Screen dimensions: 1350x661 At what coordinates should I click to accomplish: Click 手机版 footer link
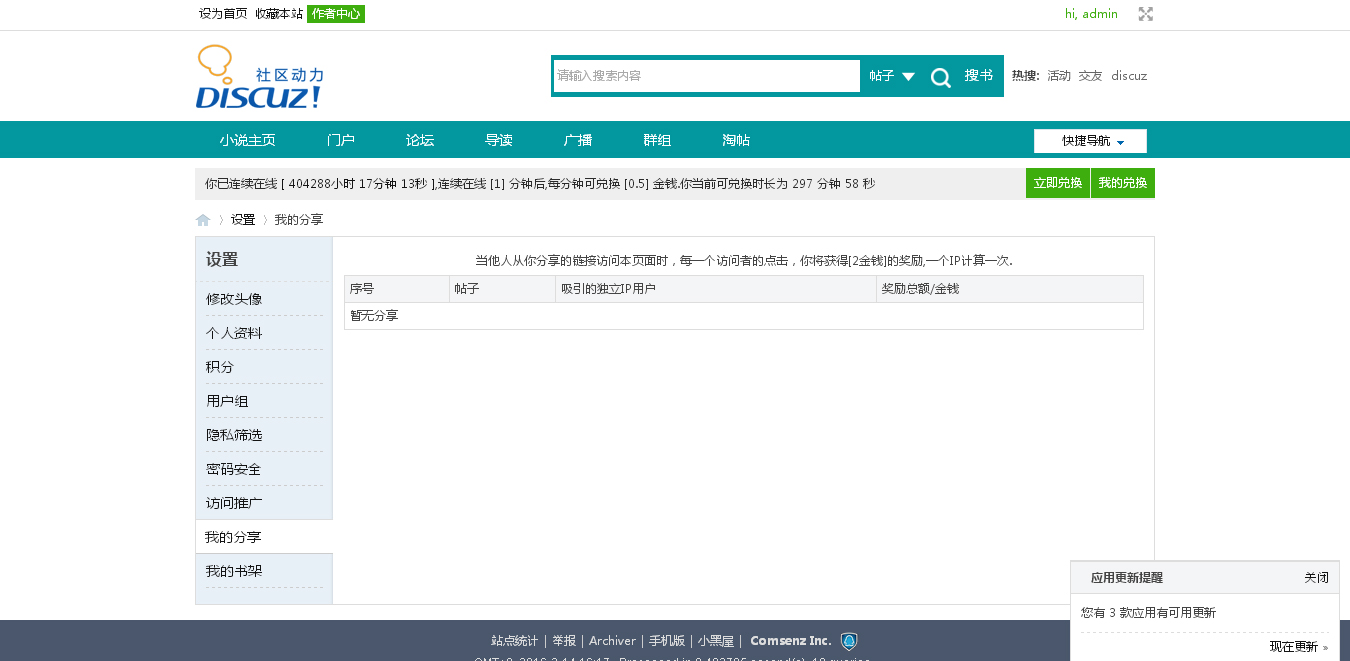667,641
